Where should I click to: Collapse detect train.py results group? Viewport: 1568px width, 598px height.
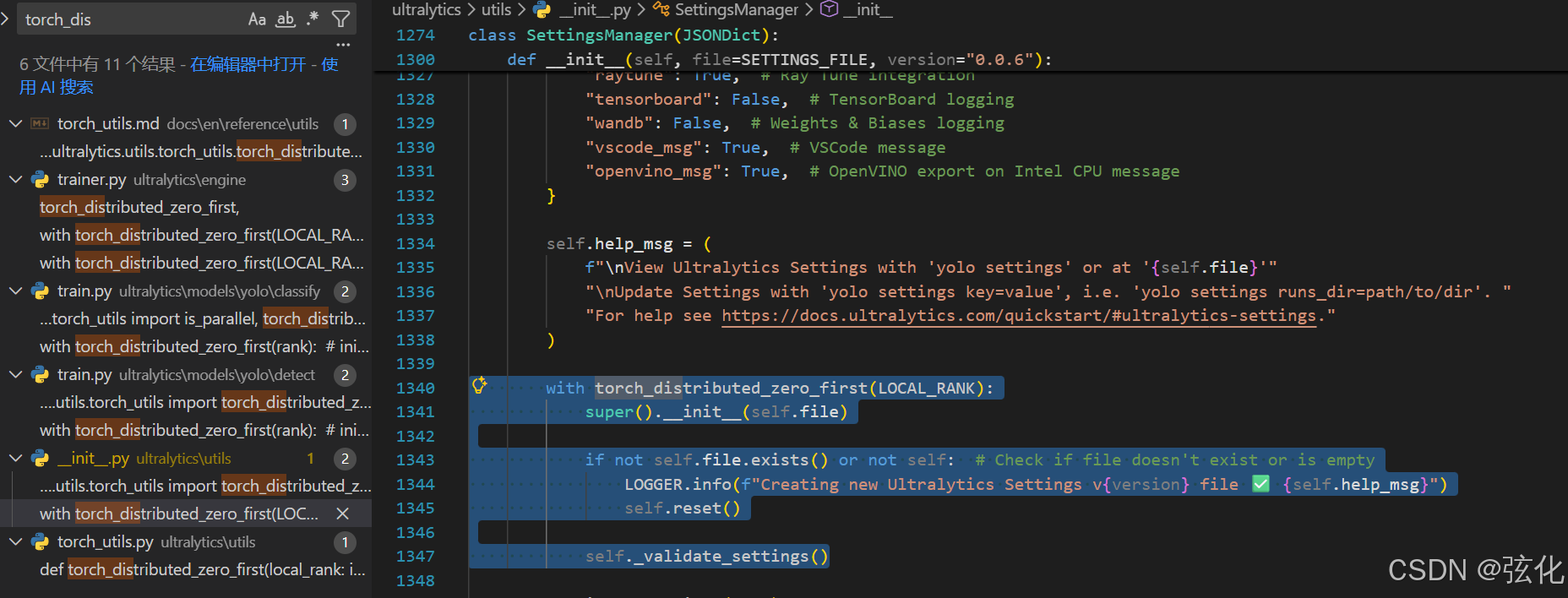[x=15, y=374]
